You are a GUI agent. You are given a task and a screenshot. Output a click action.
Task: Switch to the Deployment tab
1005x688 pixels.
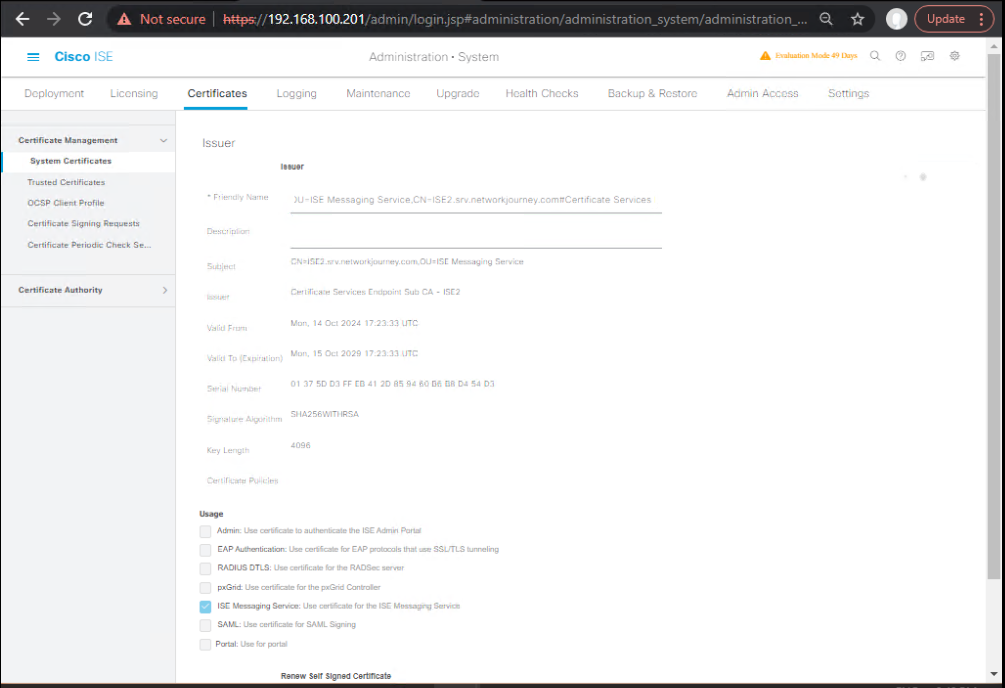tap(54, 94)
